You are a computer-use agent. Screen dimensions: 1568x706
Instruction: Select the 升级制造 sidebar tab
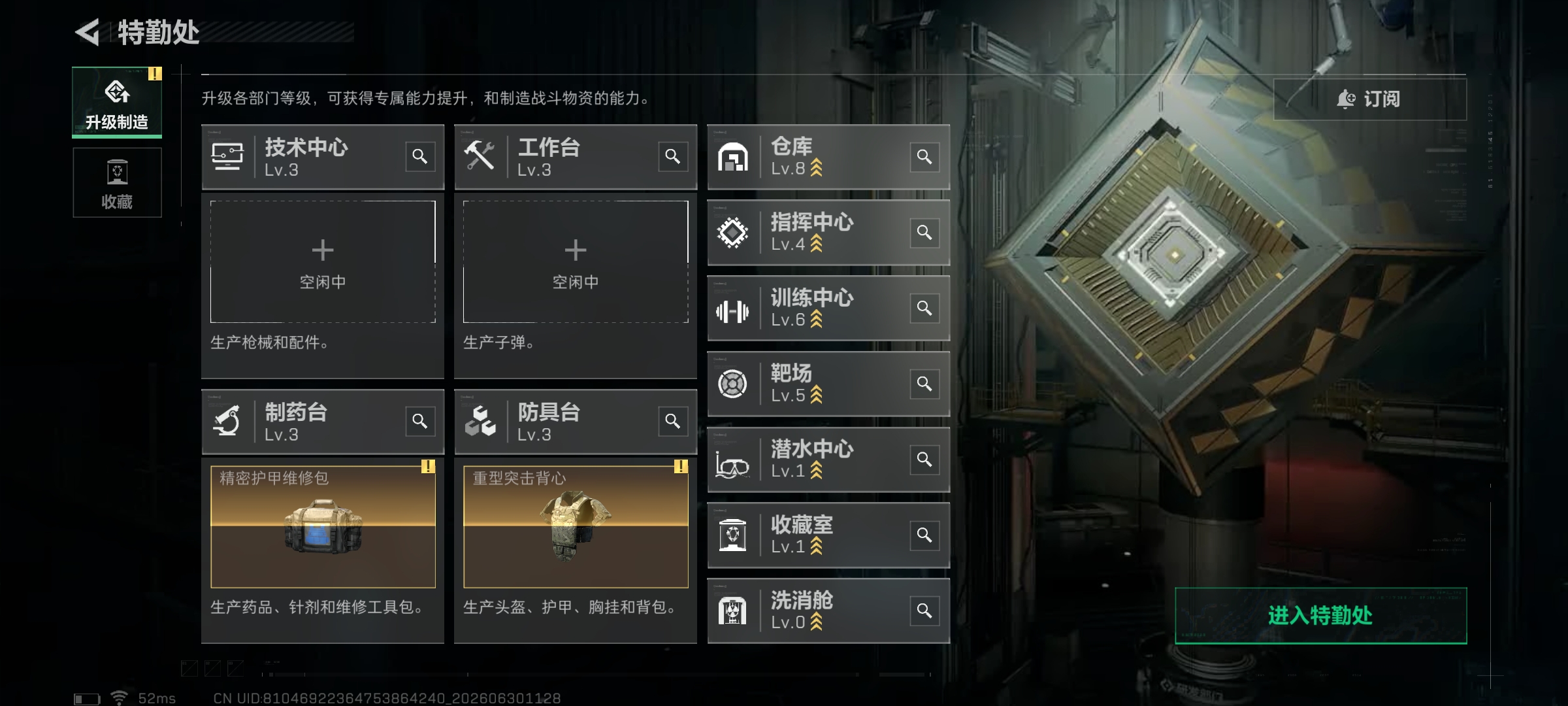click(117, 103)
